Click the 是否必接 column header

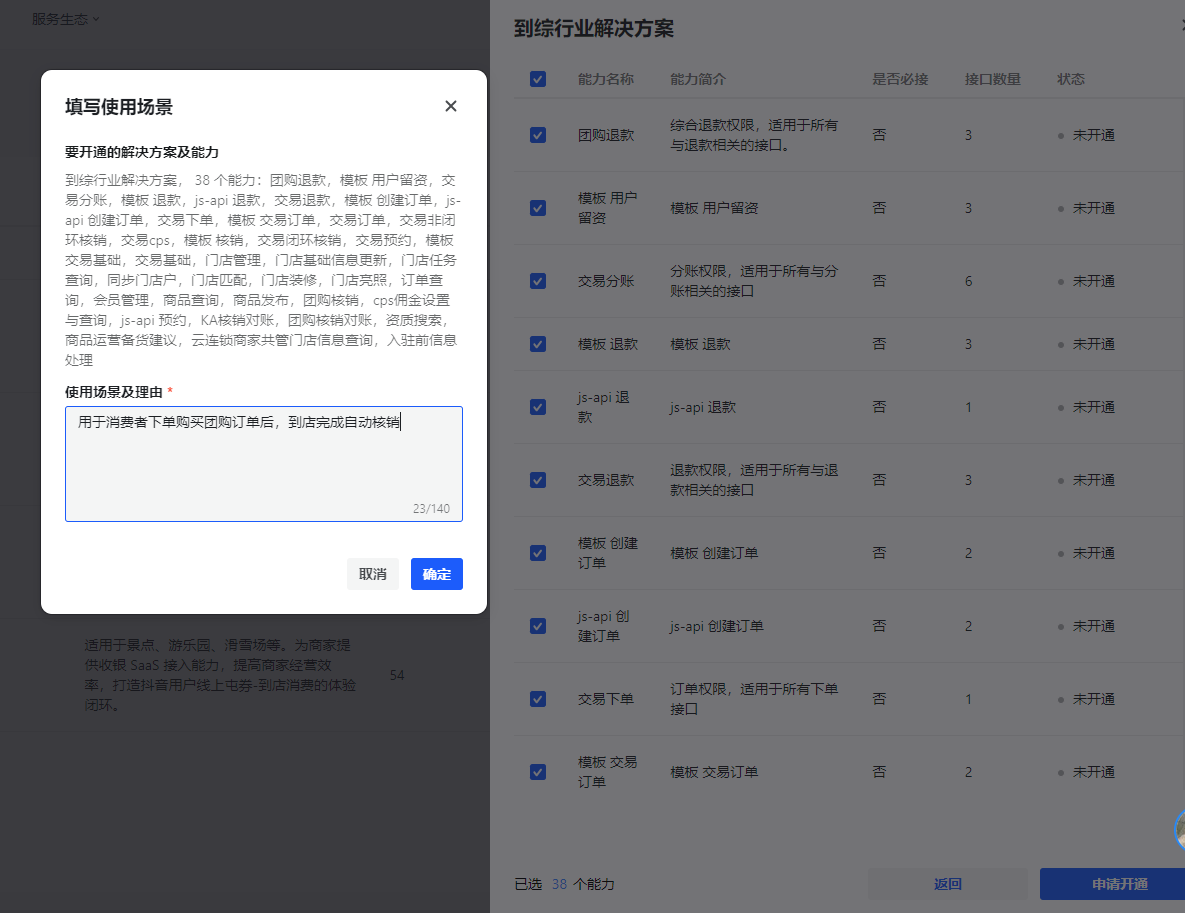click(x=900, y=79)
